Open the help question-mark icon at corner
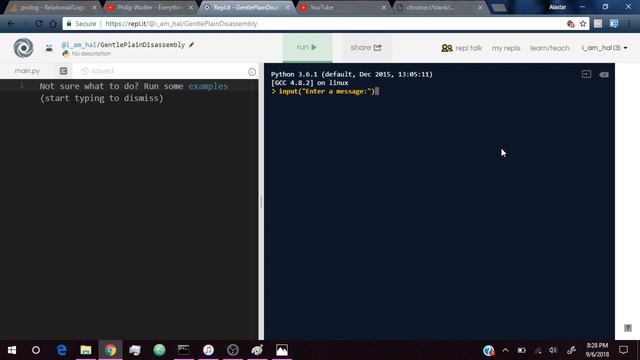 point(628,328)
